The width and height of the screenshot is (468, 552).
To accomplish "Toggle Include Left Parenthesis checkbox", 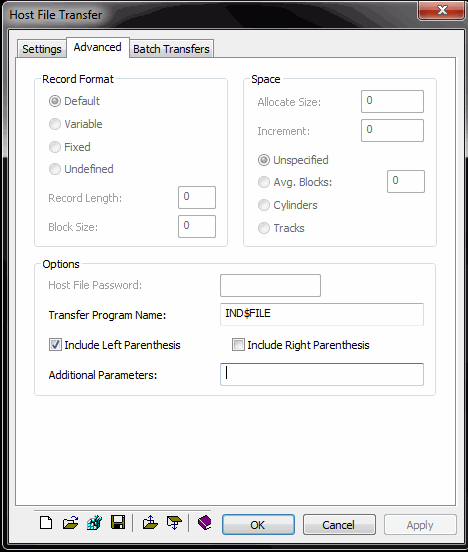I will [x=55, y=345].
